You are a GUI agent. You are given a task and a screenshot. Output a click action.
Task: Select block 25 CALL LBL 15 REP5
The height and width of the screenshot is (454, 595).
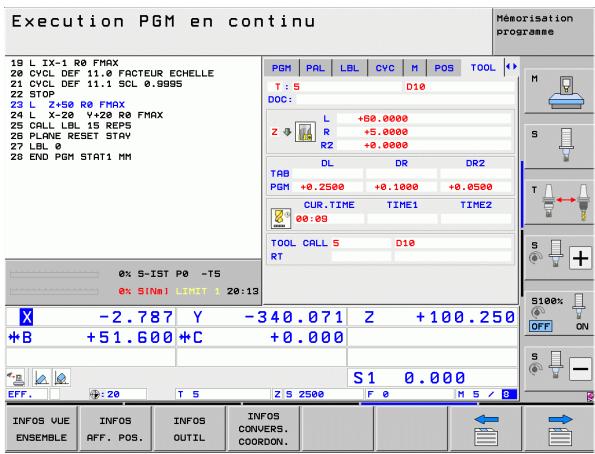click(71, 125)
